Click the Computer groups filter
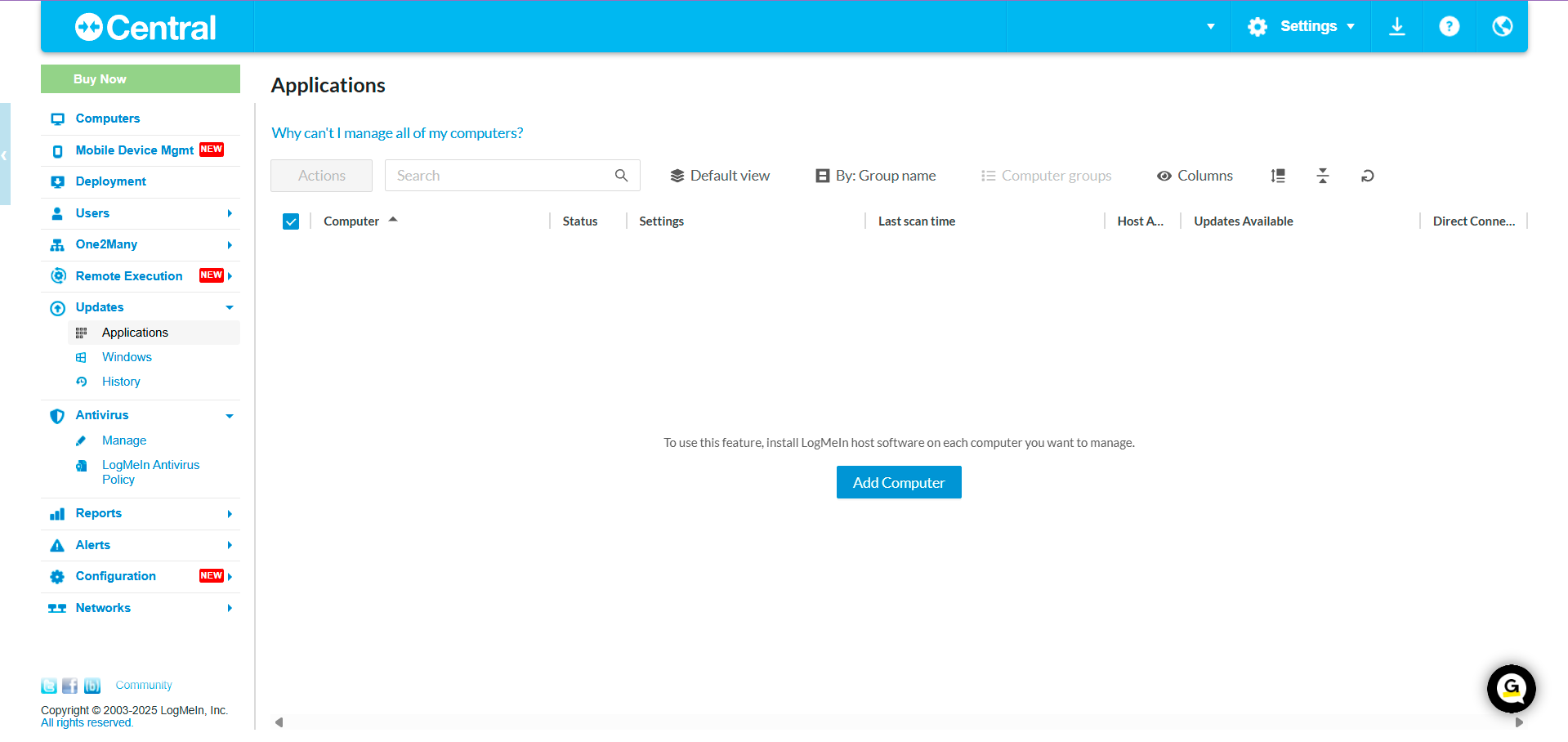Viewport: 1568px width, 742px height. pos(1047,176)
